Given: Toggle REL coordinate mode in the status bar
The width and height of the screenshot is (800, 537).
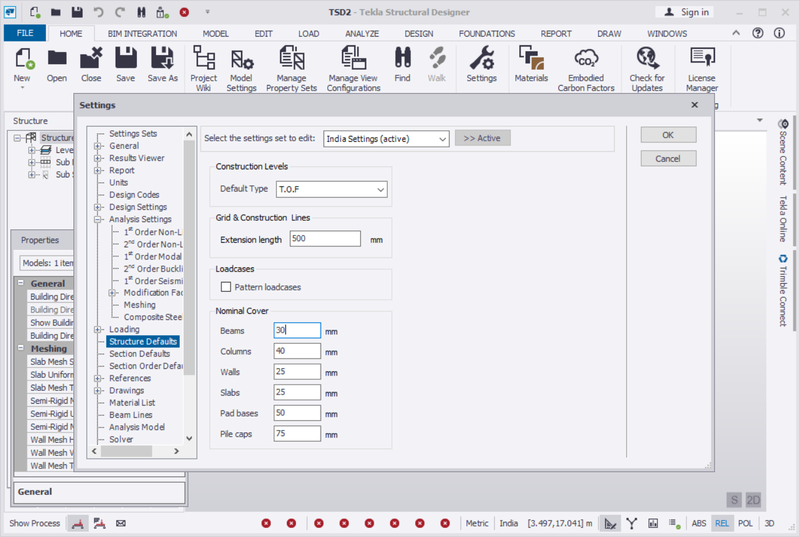Looking at the screenshot, I should pos(722,523).
